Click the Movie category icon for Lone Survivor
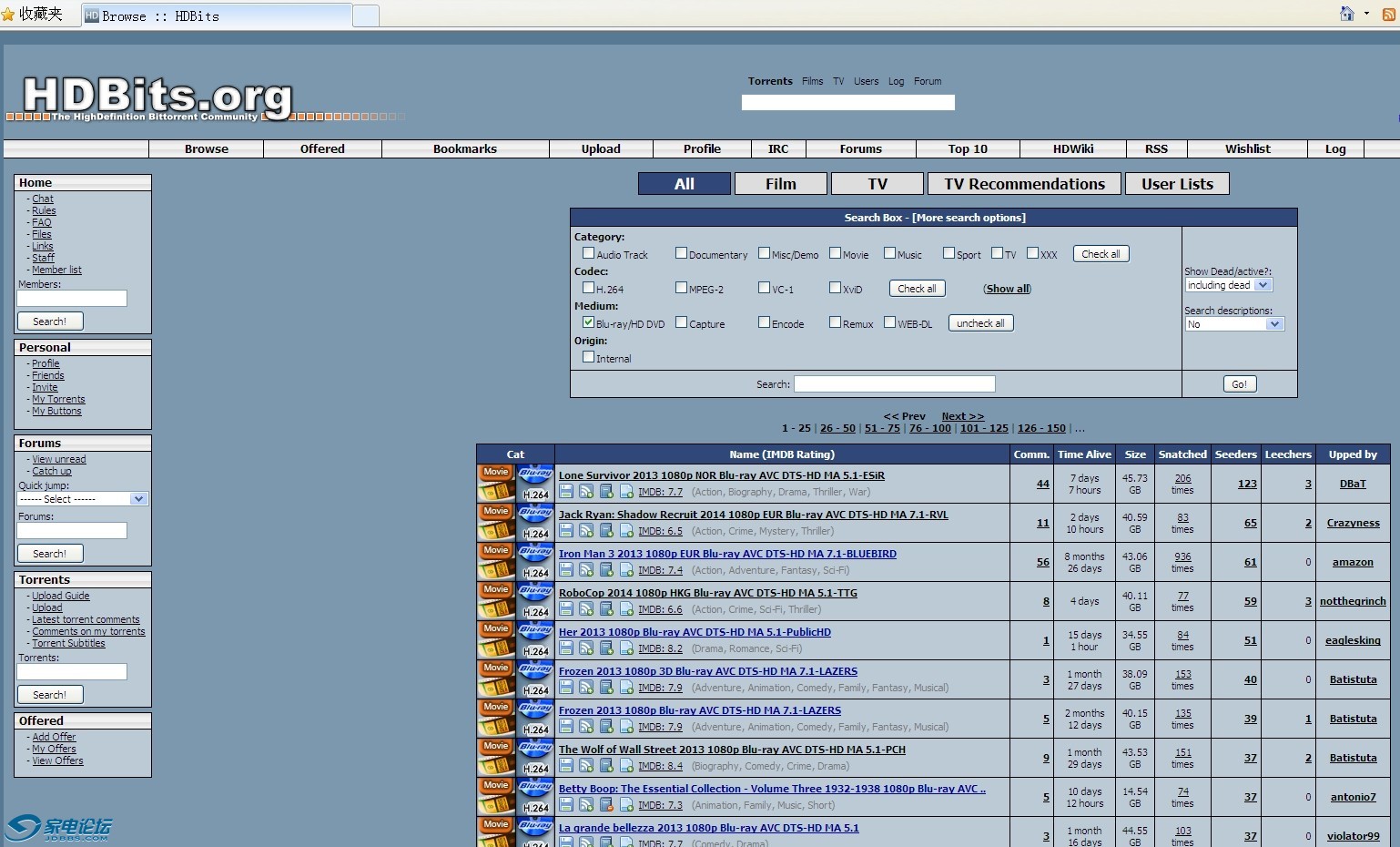This screenshot has height=847, width=1400. click(x=496, y=484)
